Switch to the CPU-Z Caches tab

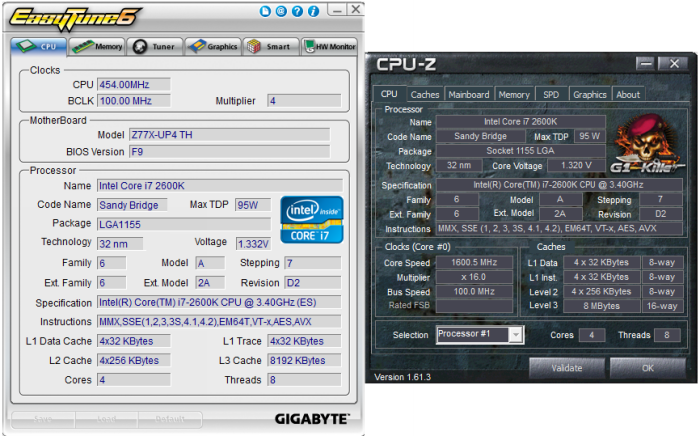coord(425,95)
